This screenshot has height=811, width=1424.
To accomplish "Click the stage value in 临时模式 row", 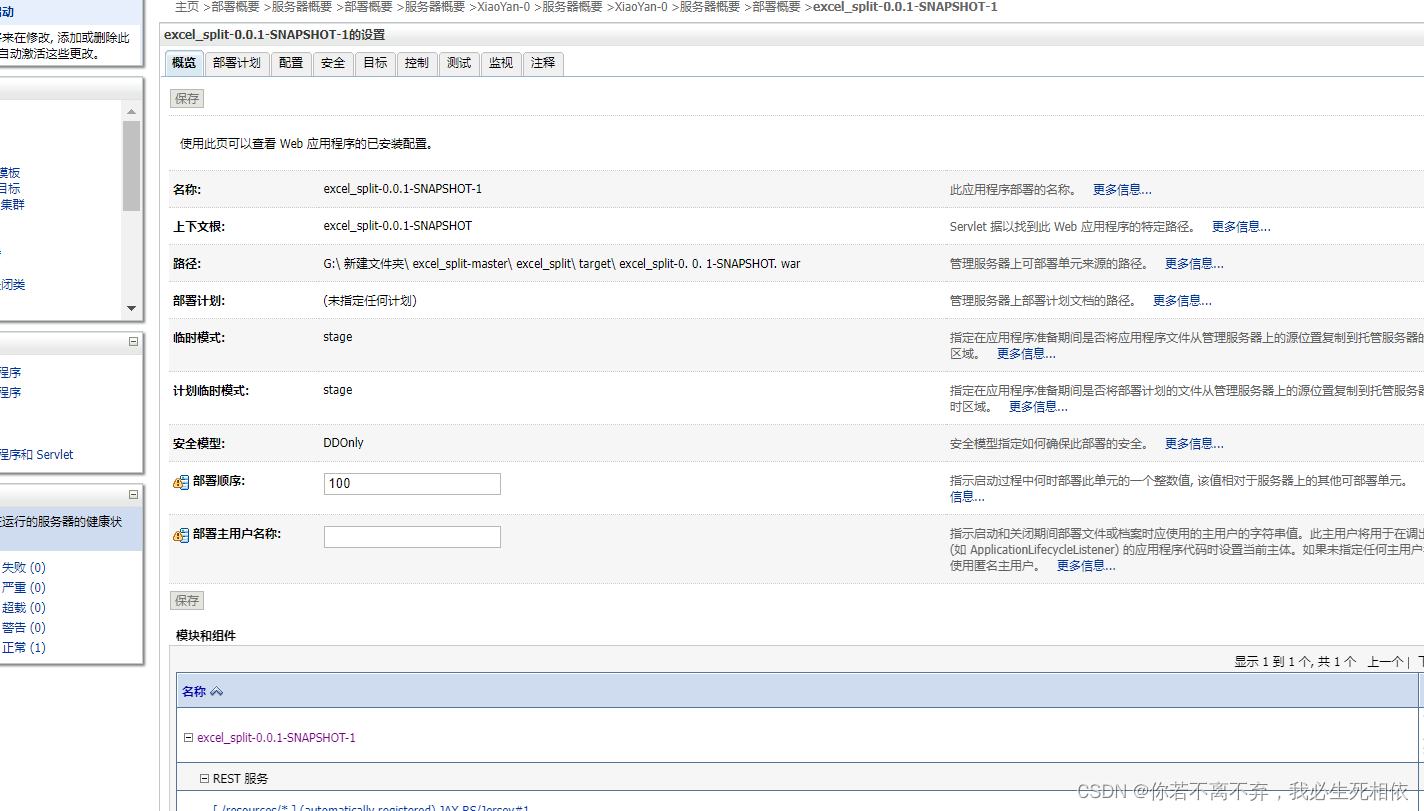I will click(338, 337).
